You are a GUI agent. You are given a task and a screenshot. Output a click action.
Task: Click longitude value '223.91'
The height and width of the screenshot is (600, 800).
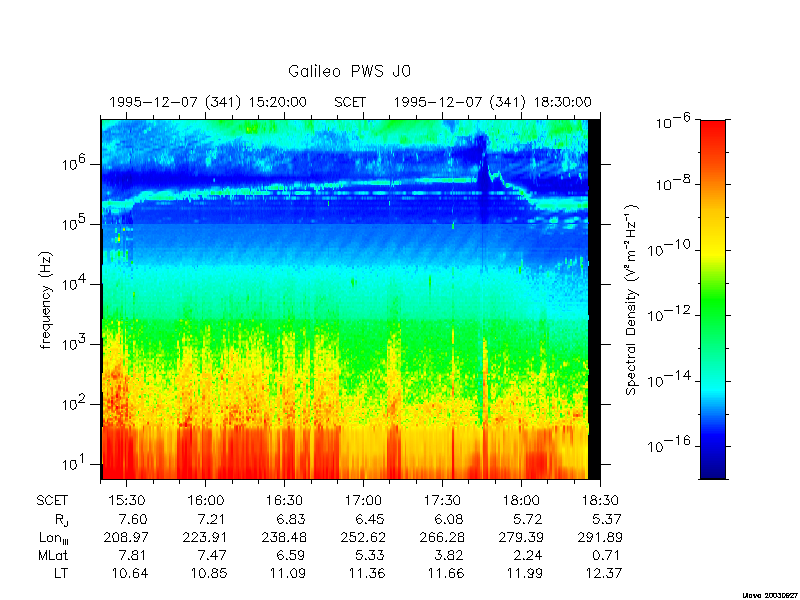205,537
